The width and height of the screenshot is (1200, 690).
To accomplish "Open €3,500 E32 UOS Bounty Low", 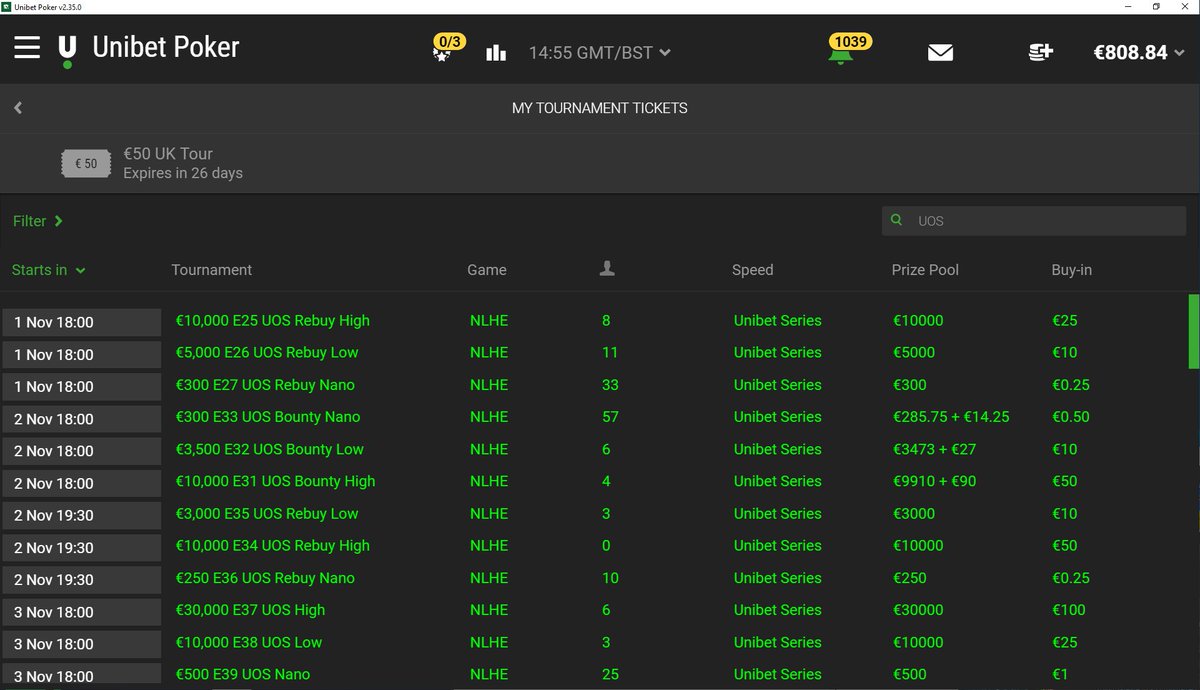I will click(x=270, y=450).
